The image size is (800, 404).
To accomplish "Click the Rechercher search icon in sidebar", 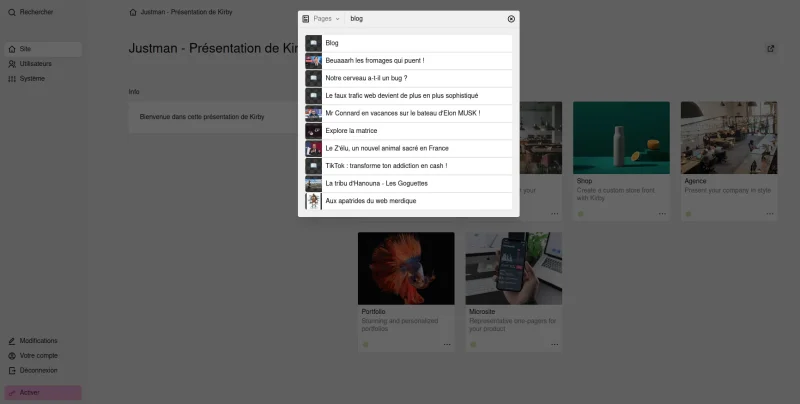I will pyautogui.click(x=12, y=12).
